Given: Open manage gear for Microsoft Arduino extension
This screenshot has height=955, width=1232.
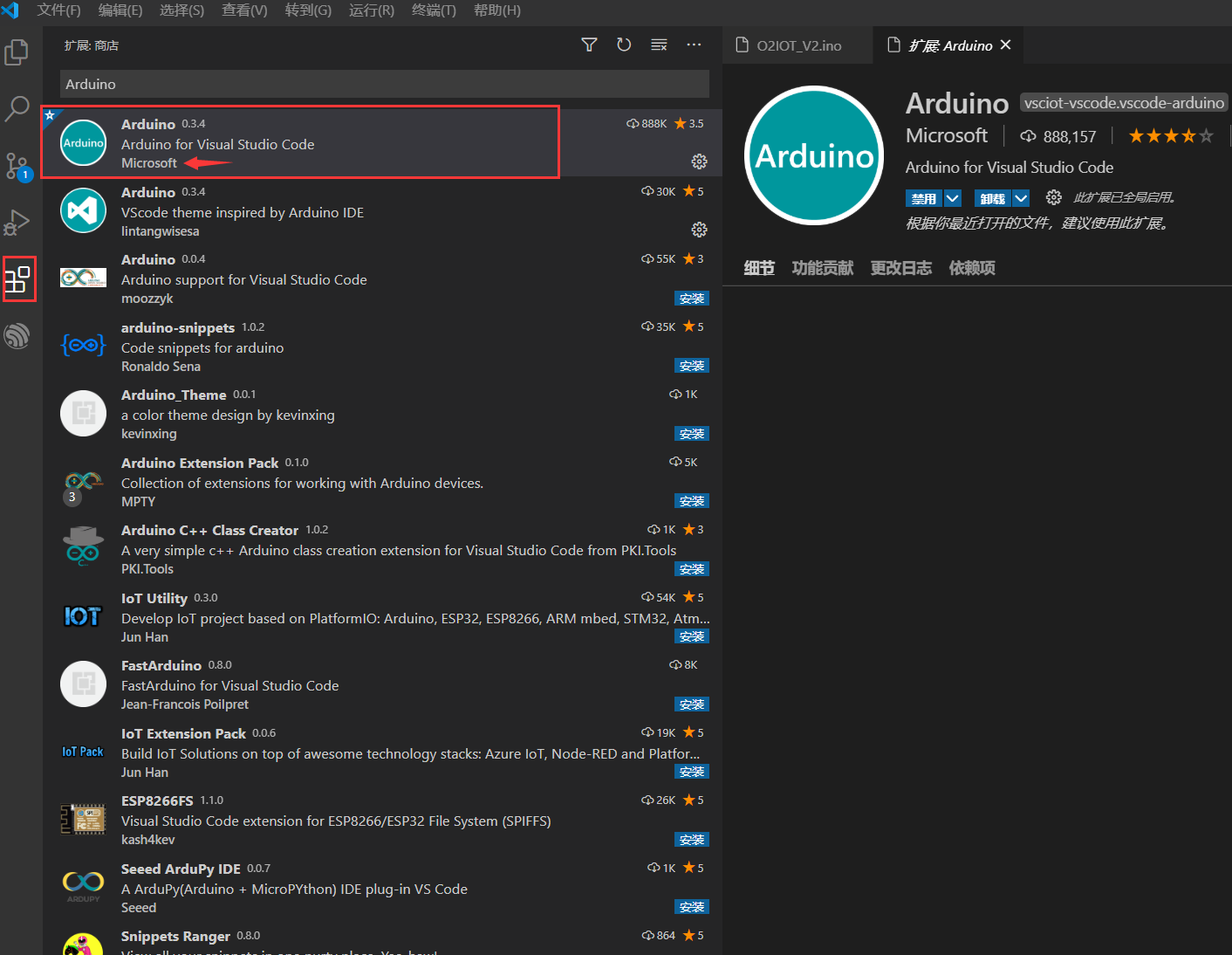Looking at the screenshot, I should coord(699,161).
